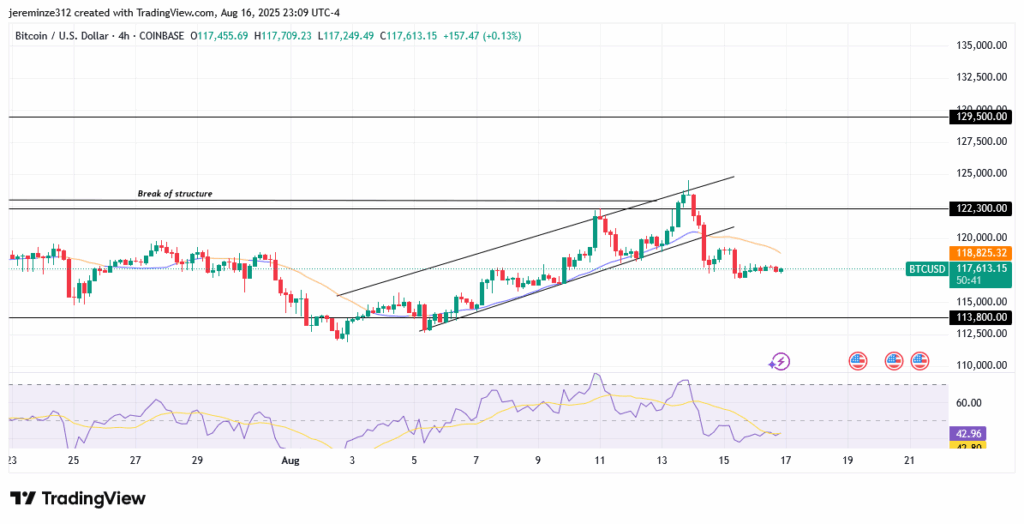Click the rightmost US flag event icon
The width and height of the screenshot is (1024, 524).
pos(920,360)
